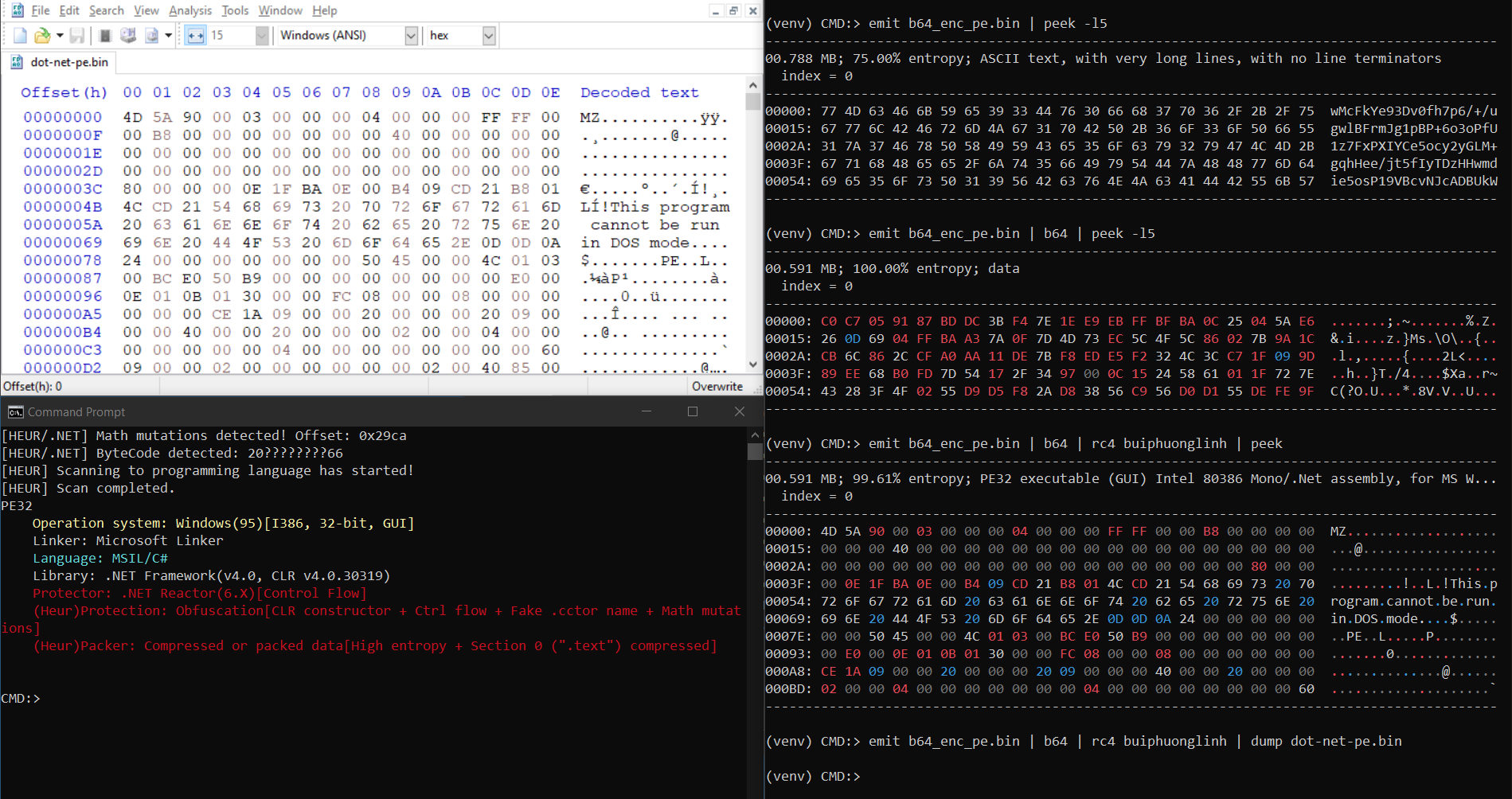The height and width of the screenshot is (799, 1512).
Task: Open the Edit menu
Action: [x=69, y=10]
